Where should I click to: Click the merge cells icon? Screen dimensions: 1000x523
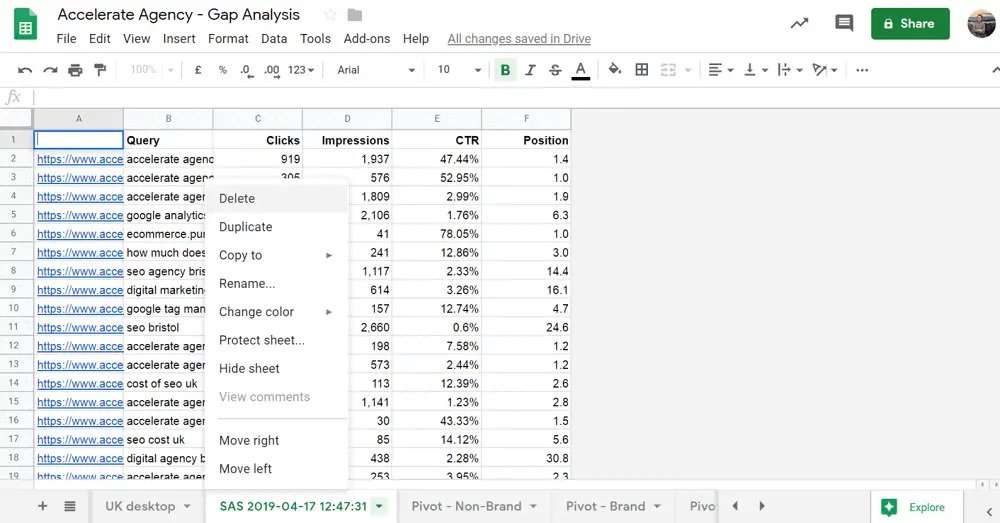[668, 70]
